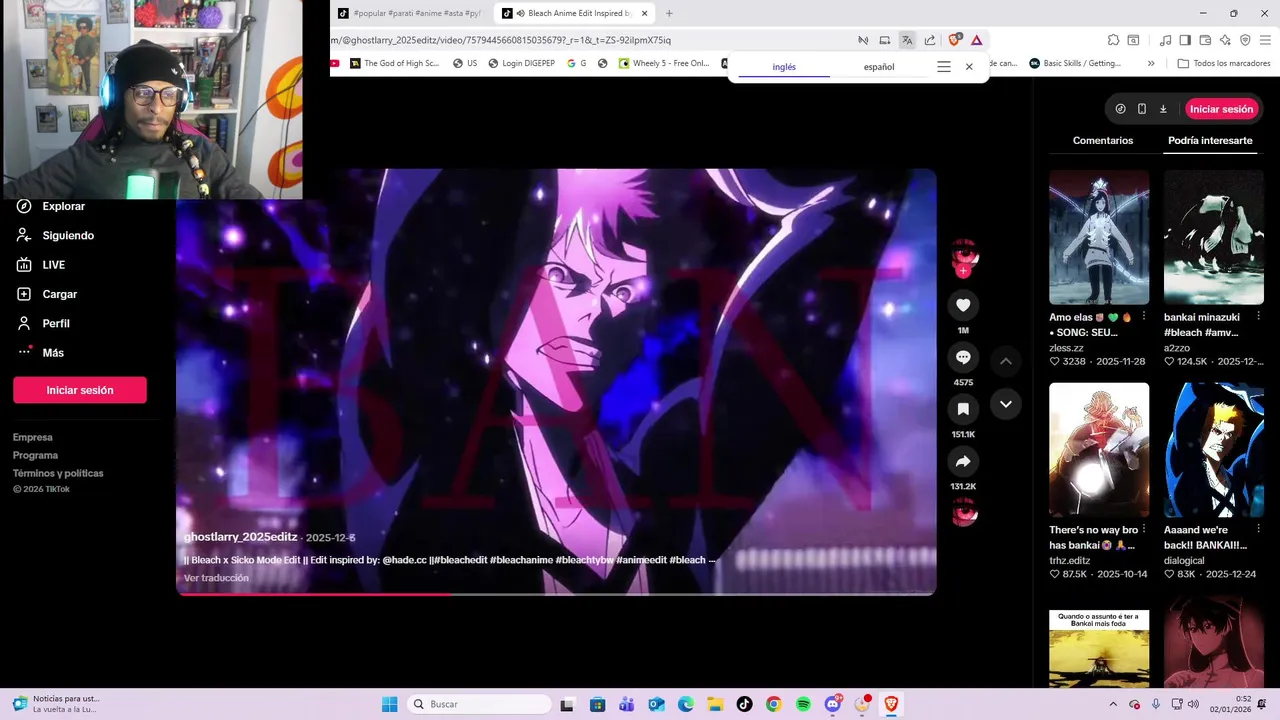Image resolution: width=1280 pixels, height=720 pixels.
Task: Click the translate page icon in address bar
Action: (907, 40)
